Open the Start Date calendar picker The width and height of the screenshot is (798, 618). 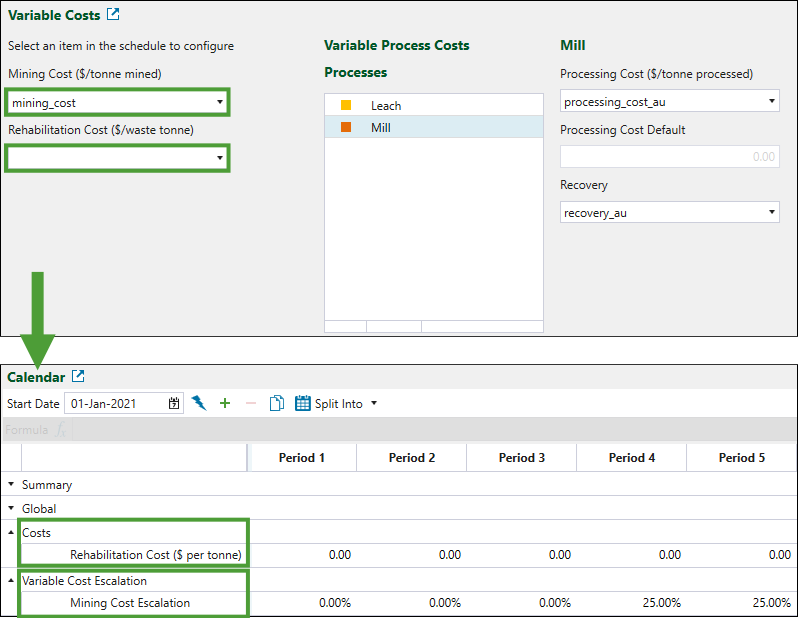[174, 404]
